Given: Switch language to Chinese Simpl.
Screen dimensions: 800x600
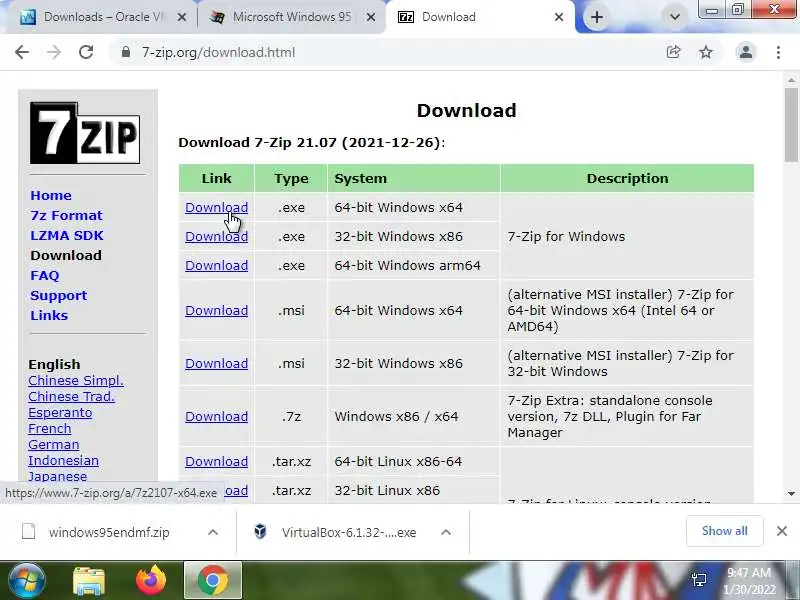Looking at the screenshot, I should (x=76, y=381).
